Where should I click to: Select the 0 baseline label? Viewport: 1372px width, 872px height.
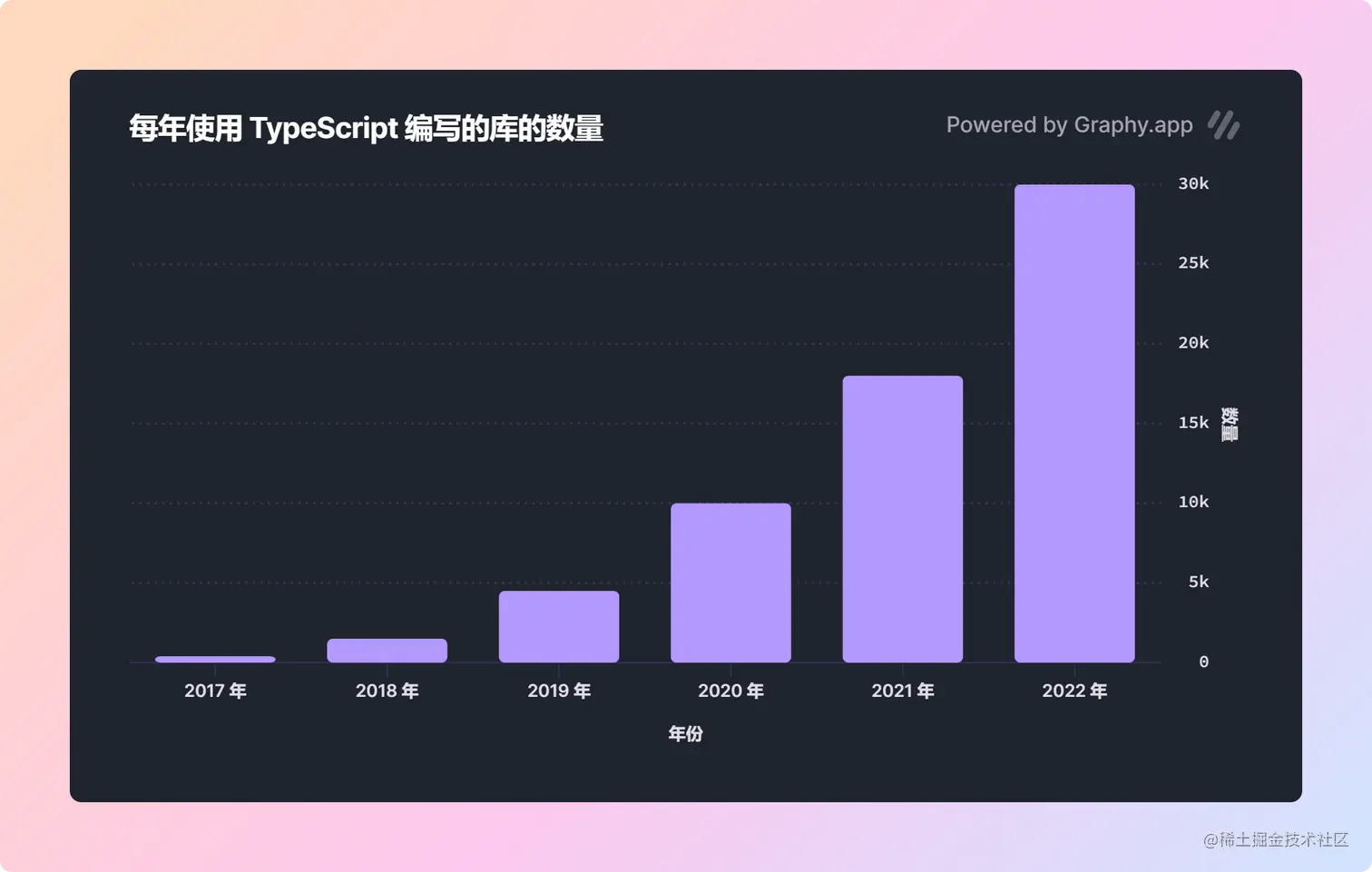point(1204,661)
